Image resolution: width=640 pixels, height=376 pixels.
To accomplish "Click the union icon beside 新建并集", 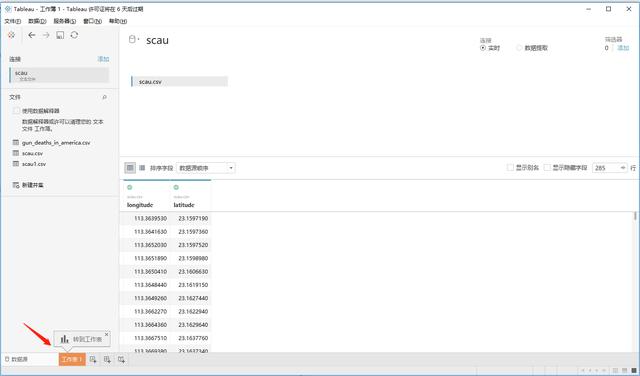I will click(x=16, y=185).
